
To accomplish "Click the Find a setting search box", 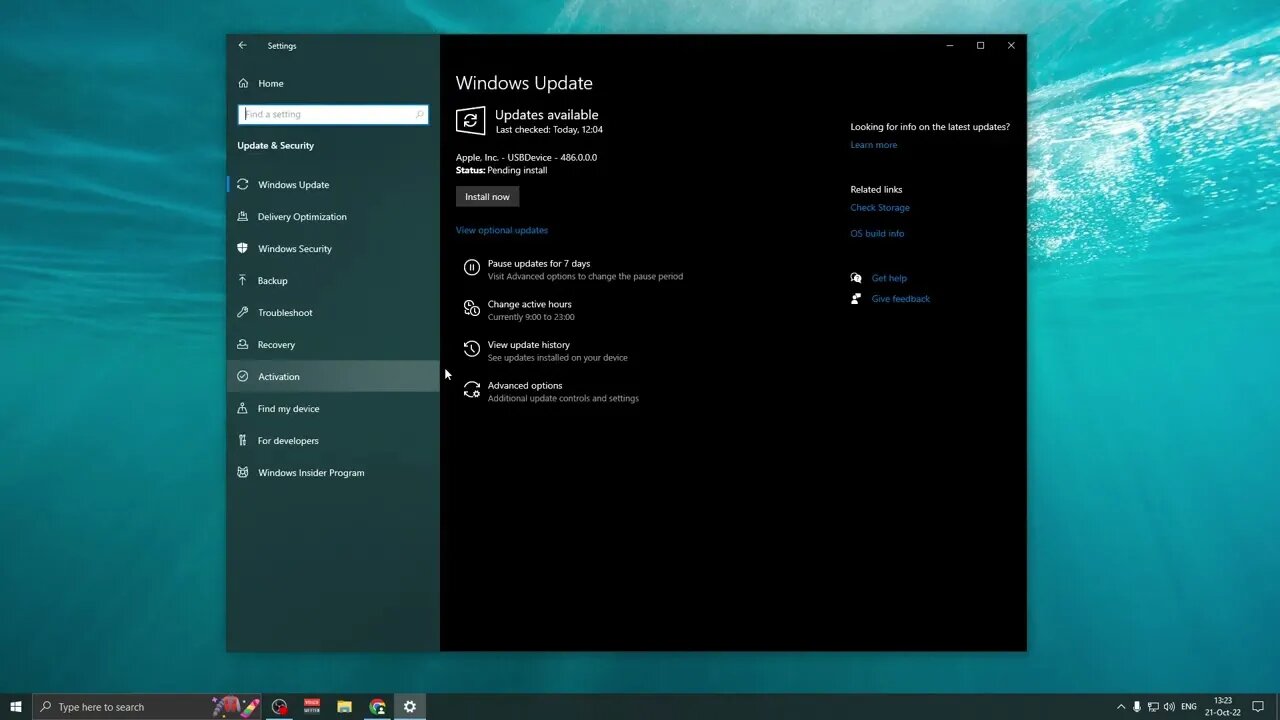I will click(333, 114).
